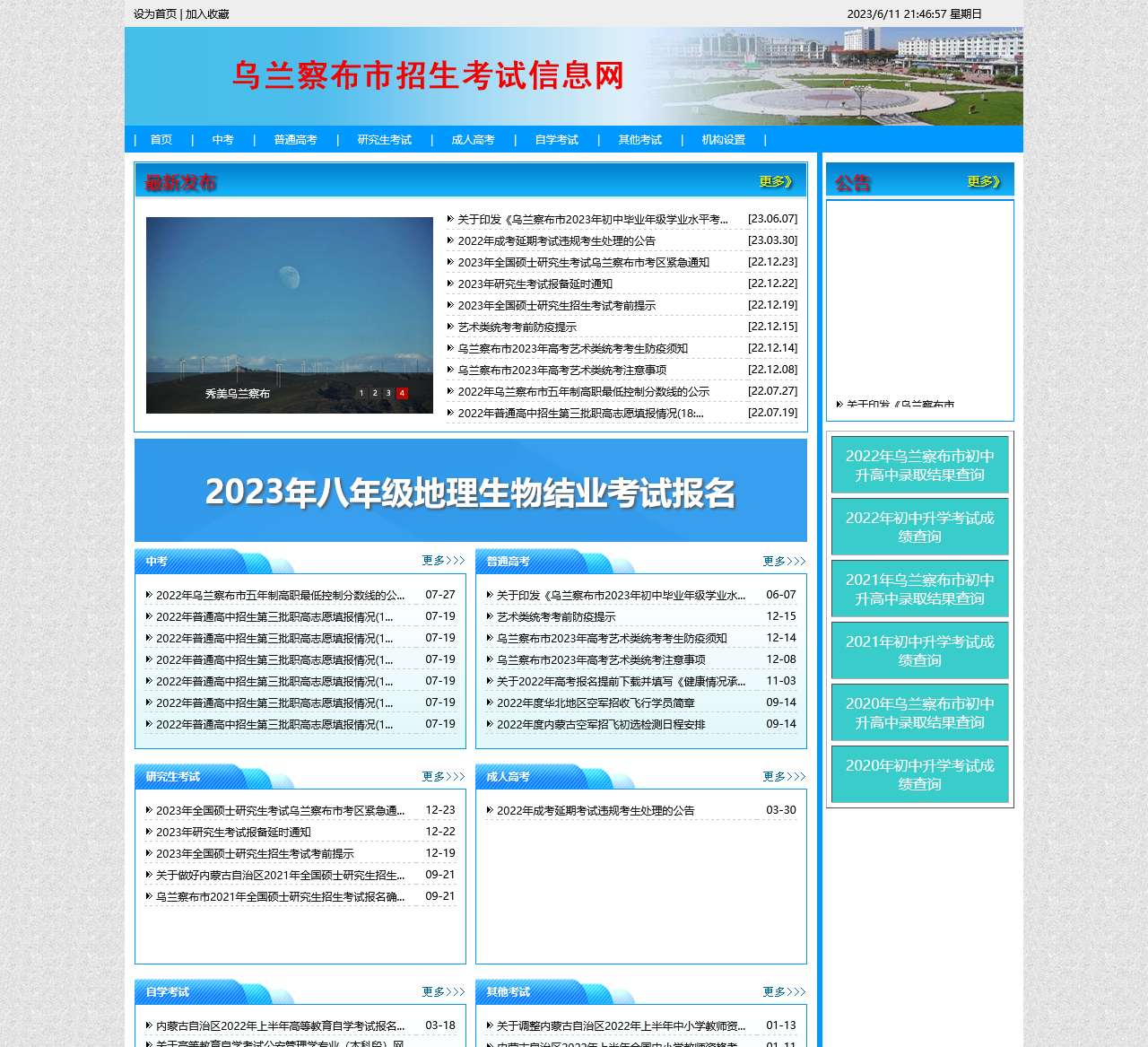The image size is (1148, 1047).
Task: Select 研究生考试 in the top navigation
Action: 384,140
